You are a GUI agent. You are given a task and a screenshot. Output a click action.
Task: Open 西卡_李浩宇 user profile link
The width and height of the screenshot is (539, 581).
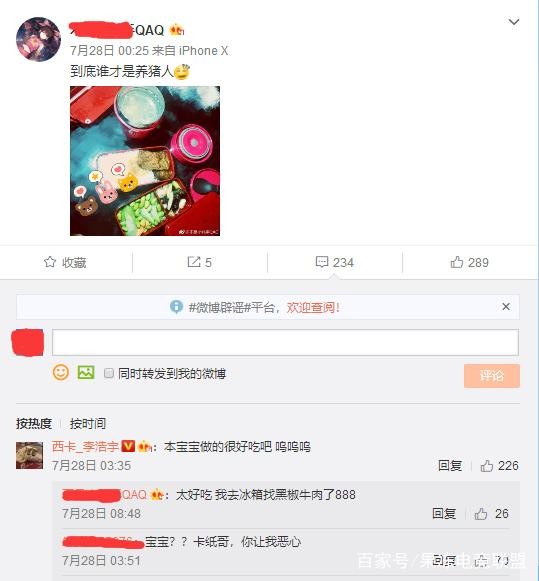pyautogui.click(x=85, y=446)
